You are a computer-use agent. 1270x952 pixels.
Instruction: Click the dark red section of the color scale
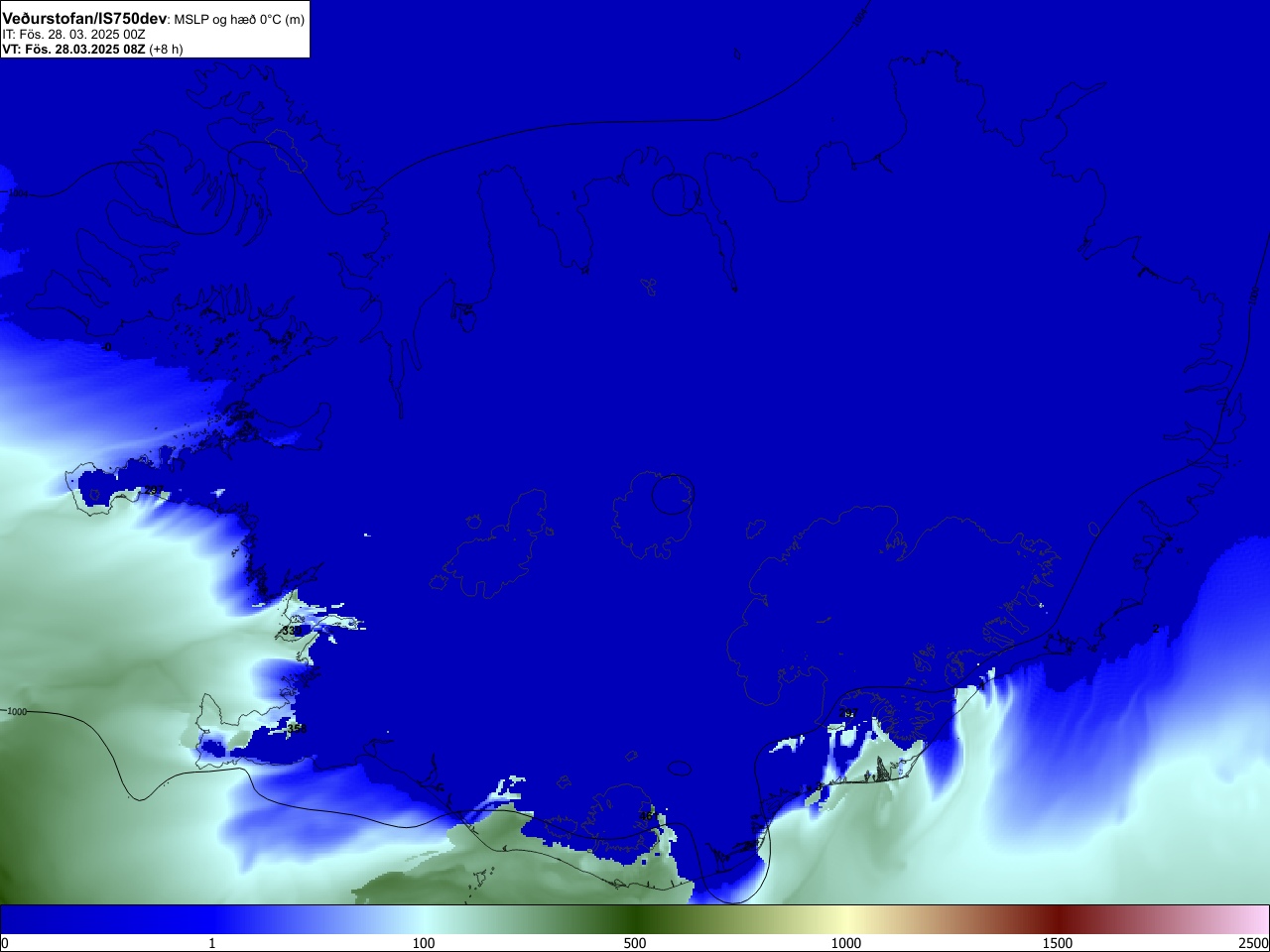[1058, 919]
